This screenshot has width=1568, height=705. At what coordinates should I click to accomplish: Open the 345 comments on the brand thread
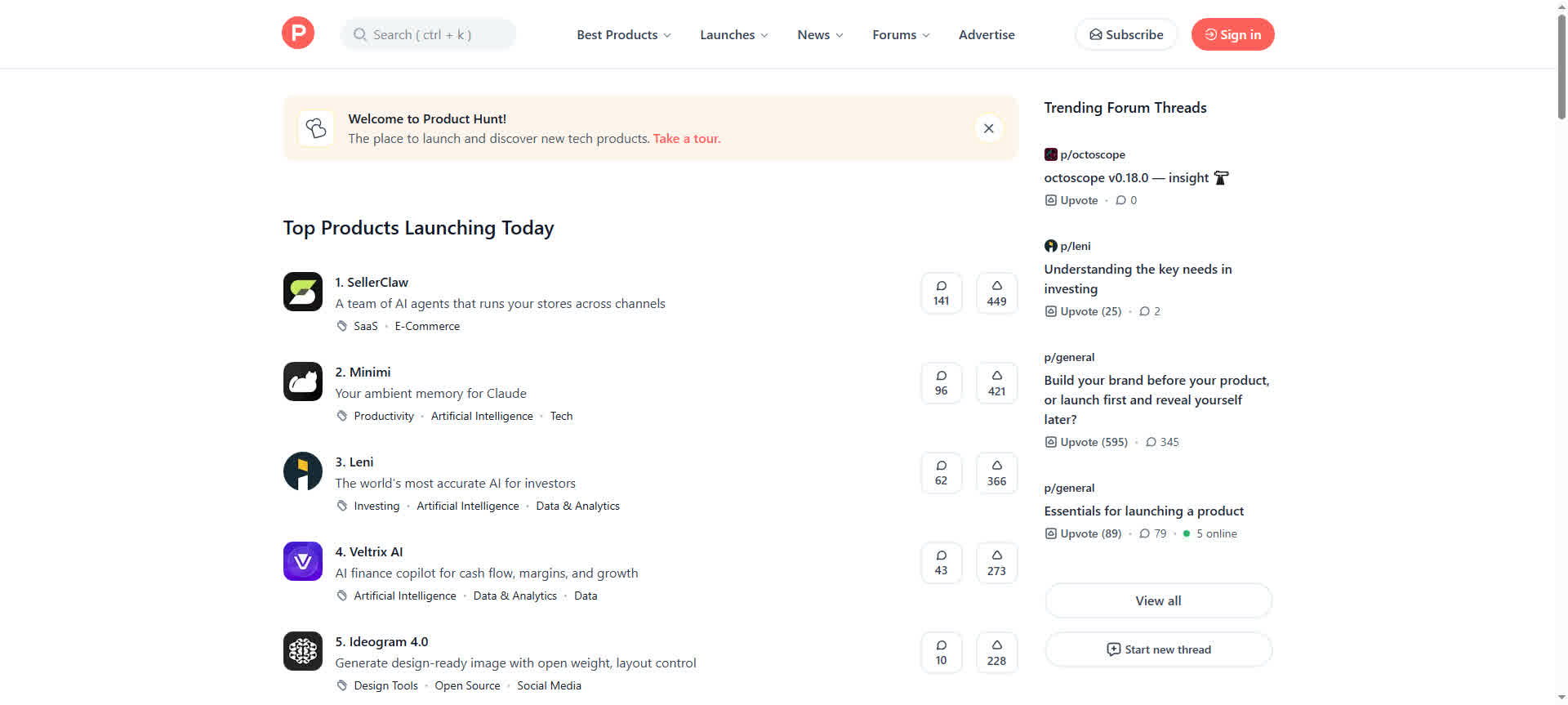click(x=1162, y=442)
